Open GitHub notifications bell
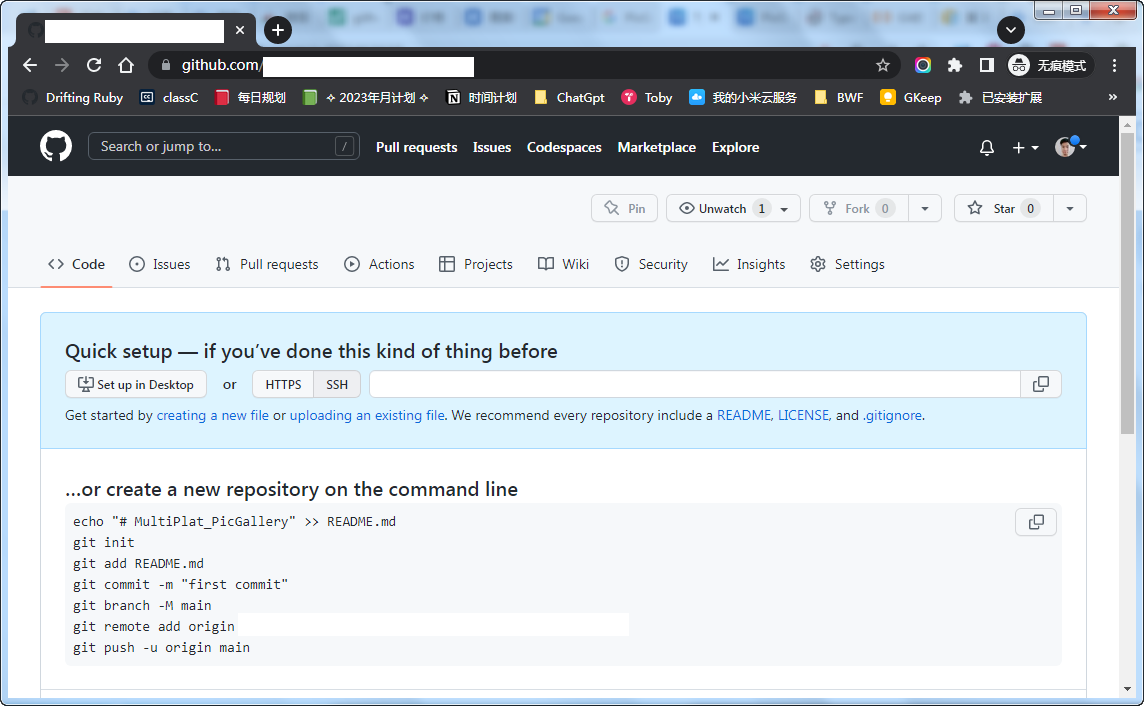This screenshot has width=1144, height=706. [986, 148]
